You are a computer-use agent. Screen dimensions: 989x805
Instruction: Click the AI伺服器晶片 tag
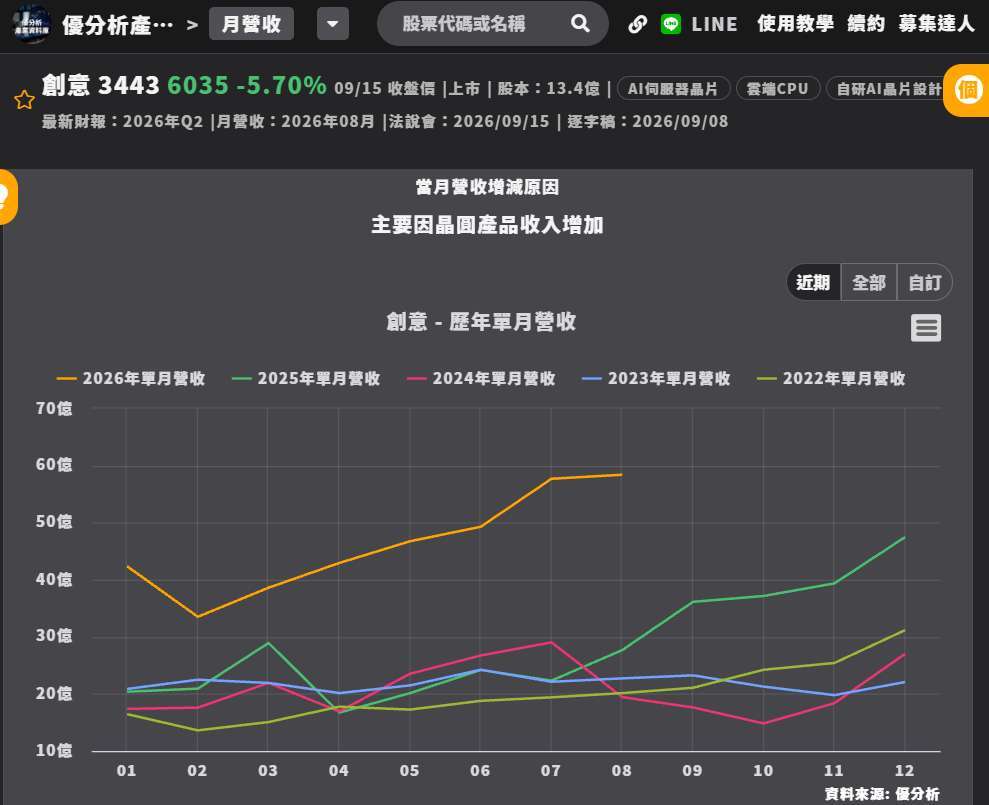(x=673, y=88)
